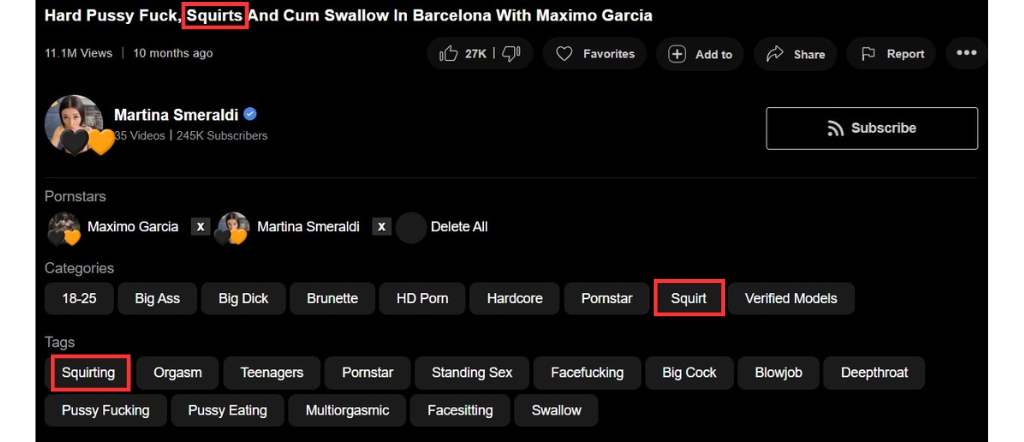Click the thumbs down dislike icon

click(510, 54)
